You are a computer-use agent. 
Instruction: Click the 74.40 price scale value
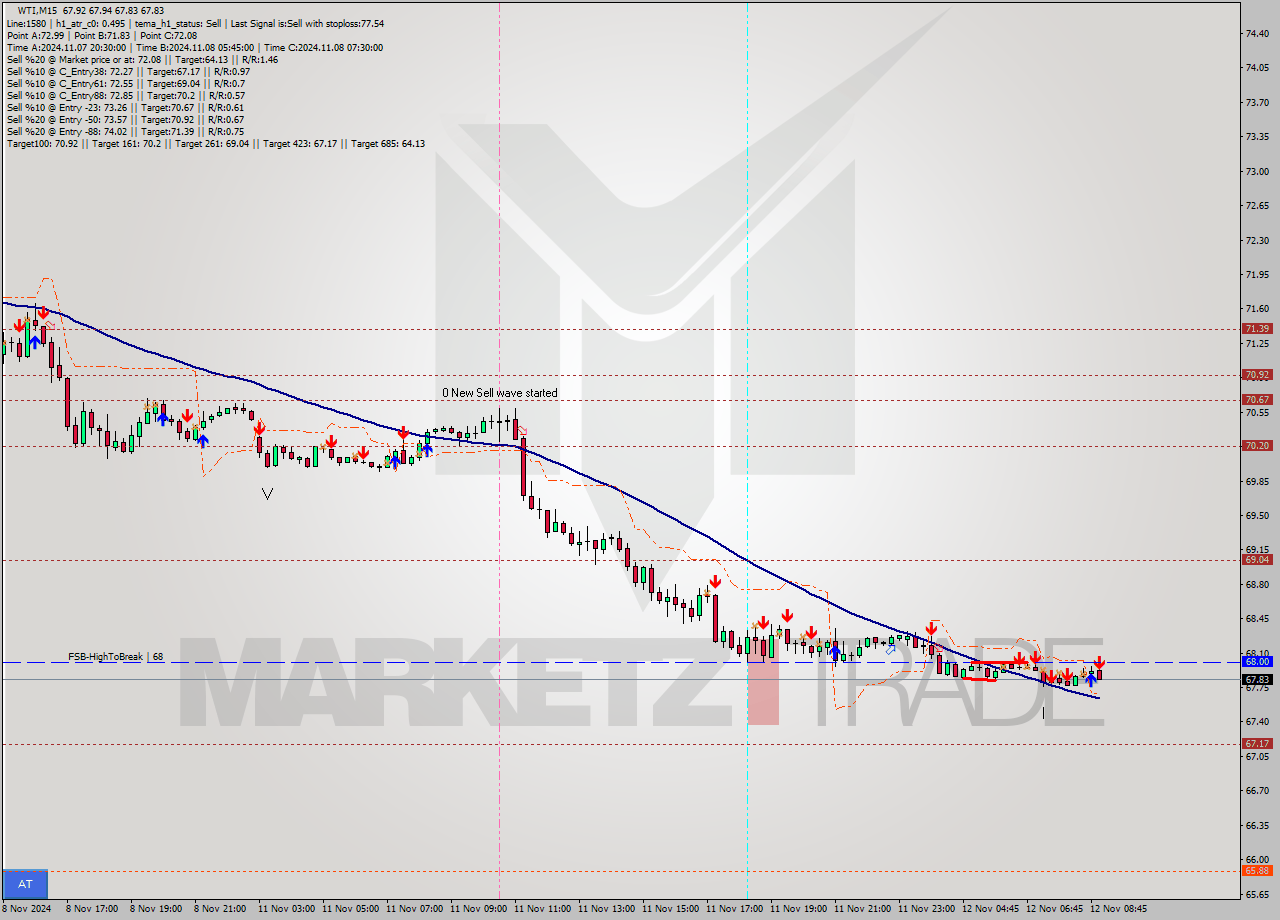1257,33
